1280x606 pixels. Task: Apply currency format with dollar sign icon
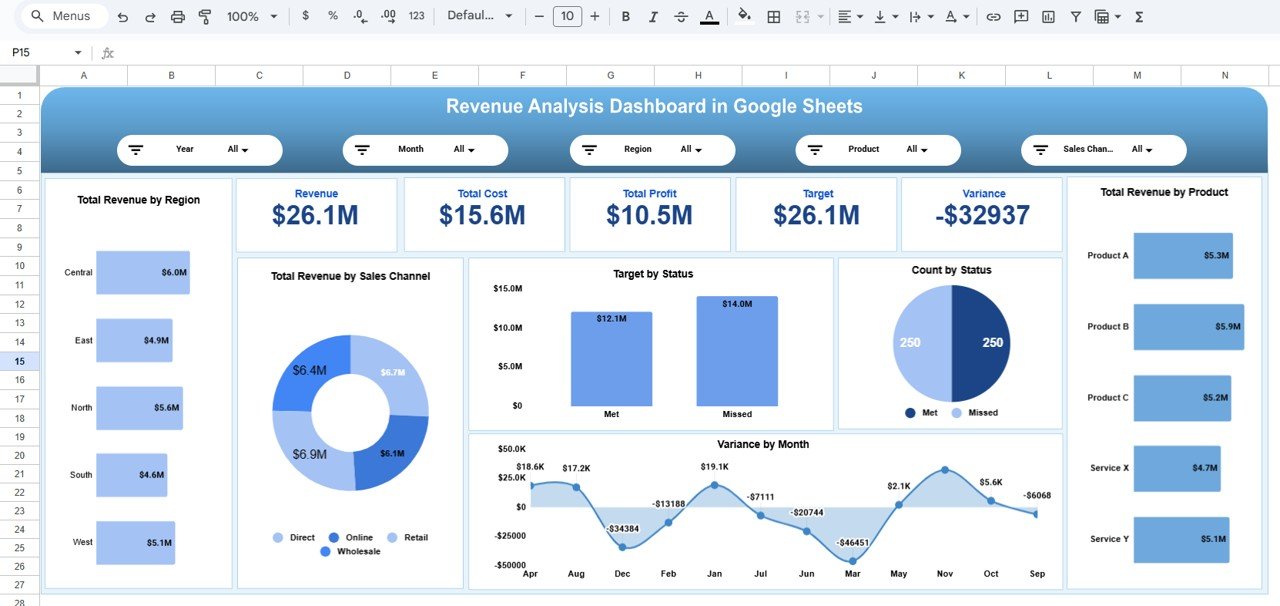[x=305, y=16]
